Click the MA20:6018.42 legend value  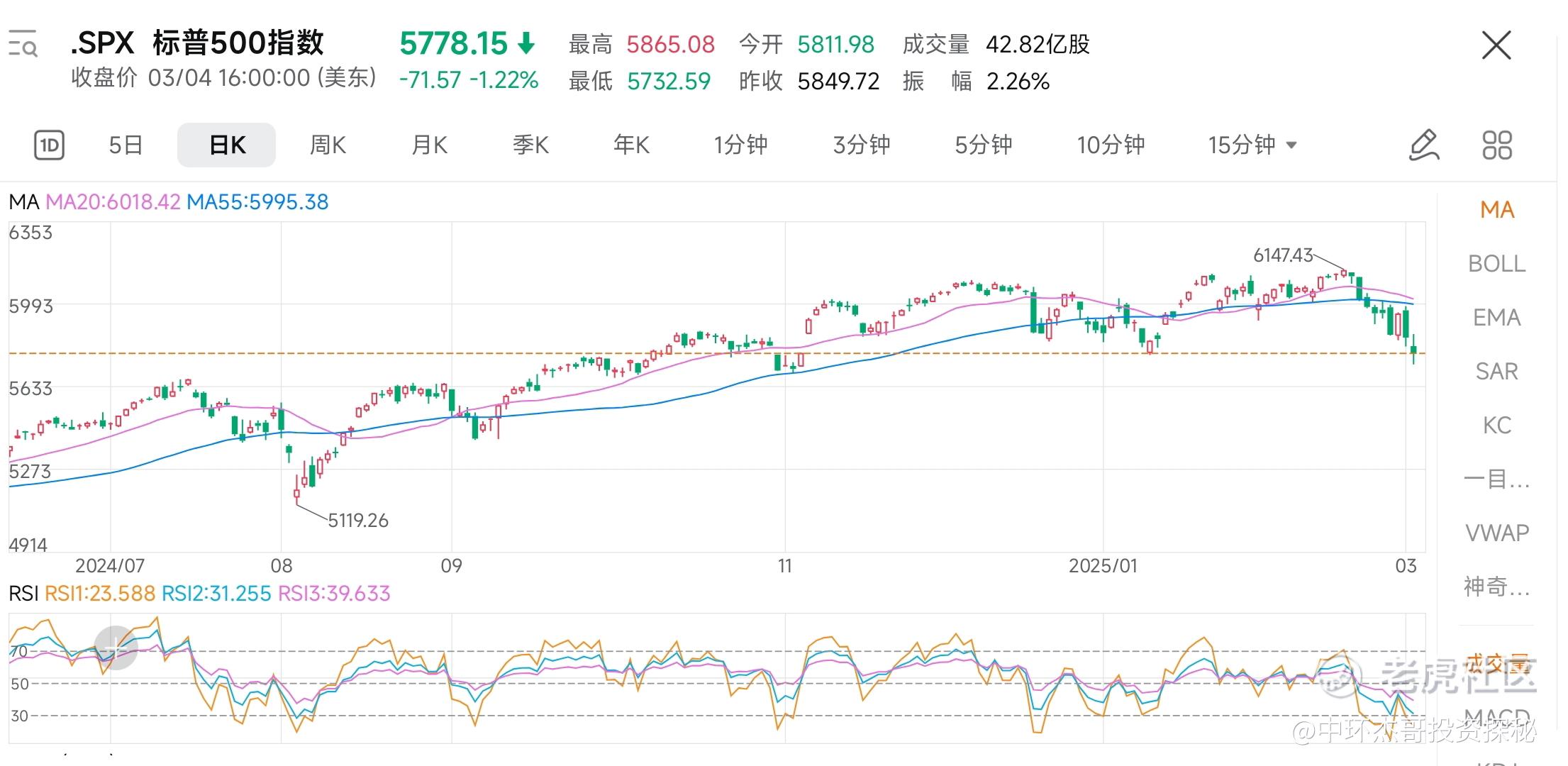(113, 202)
